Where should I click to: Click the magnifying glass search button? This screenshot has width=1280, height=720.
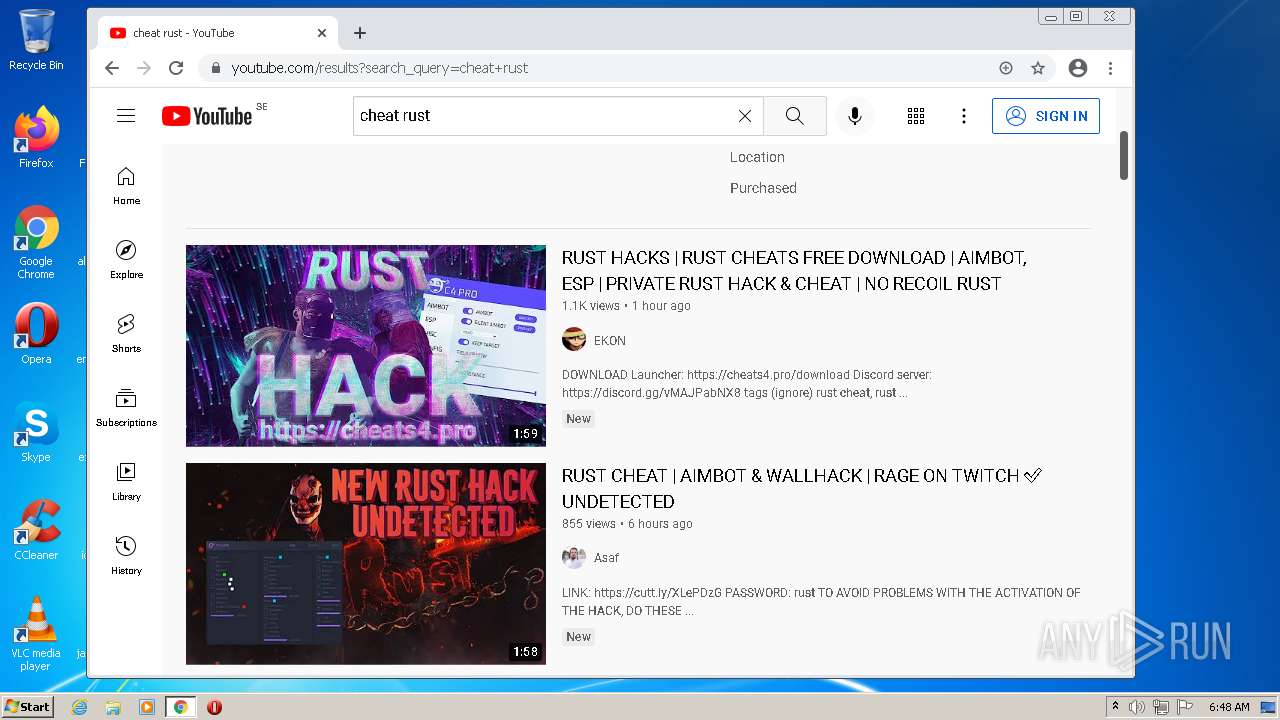pyautogui.click(x=795, y=116)
